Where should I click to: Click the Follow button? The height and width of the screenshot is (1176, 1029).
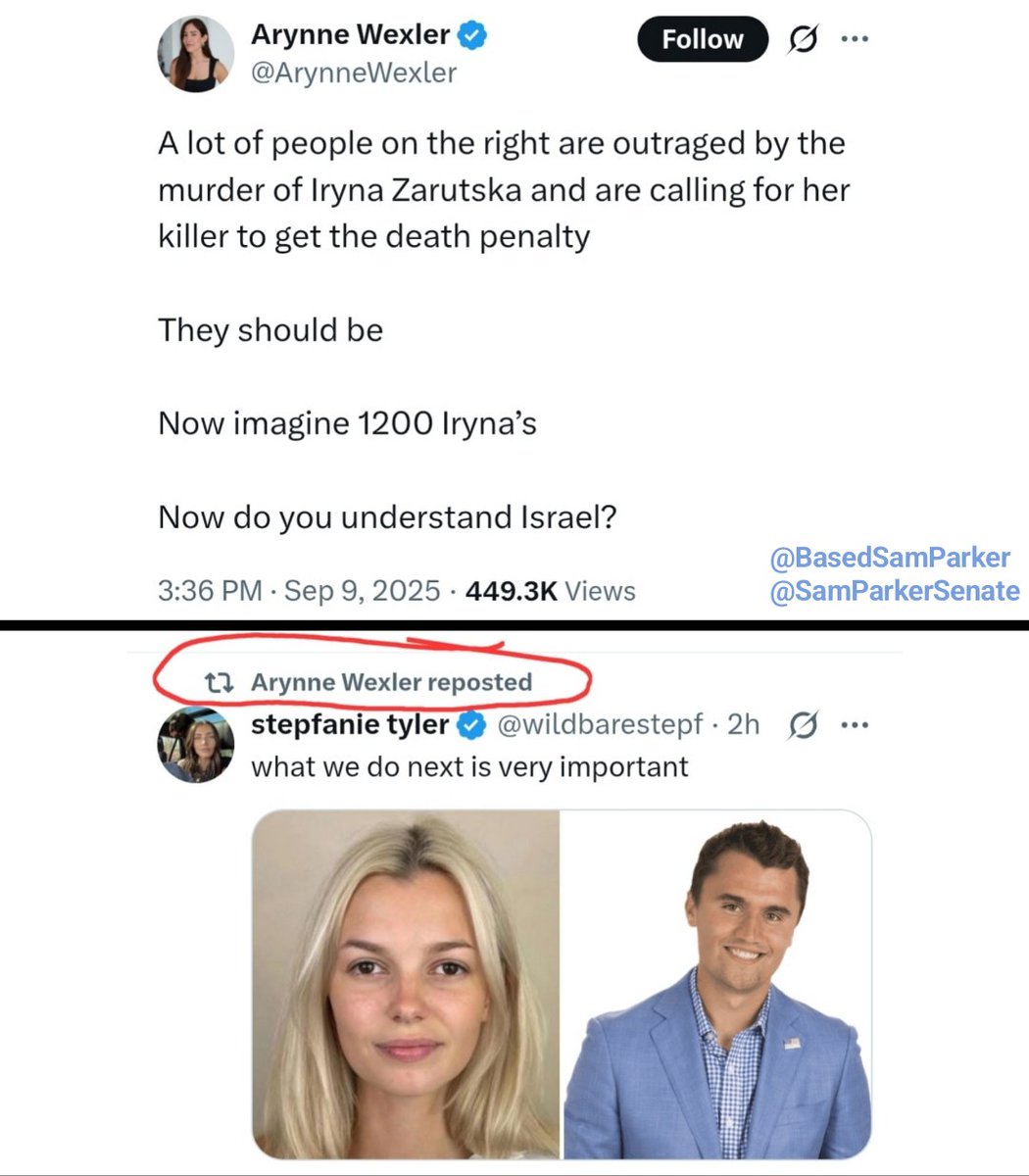pyautogui.click(x=702, y=40)
